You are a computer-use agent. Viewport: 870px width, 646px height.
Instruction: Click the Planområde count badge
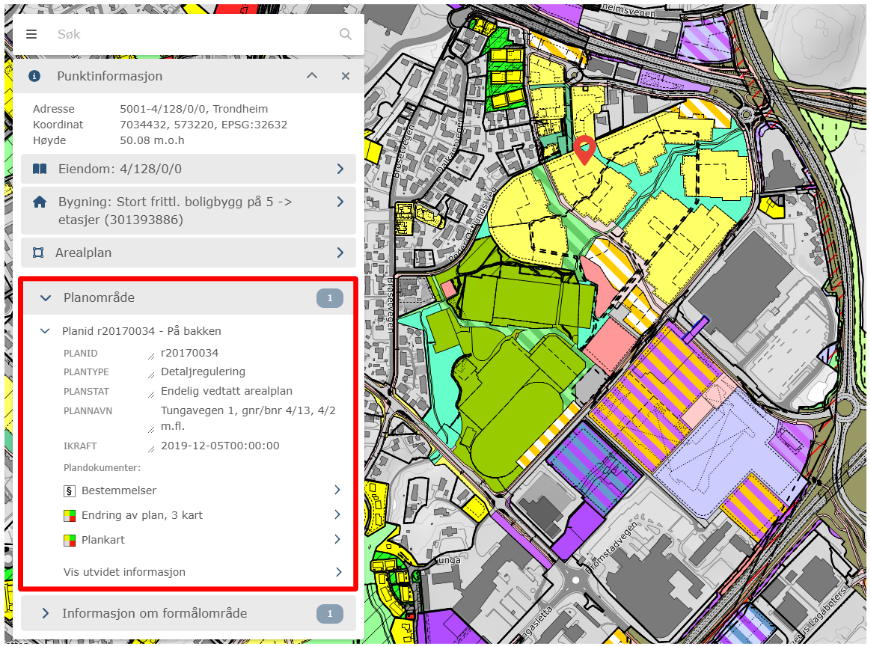coord(329,298)
